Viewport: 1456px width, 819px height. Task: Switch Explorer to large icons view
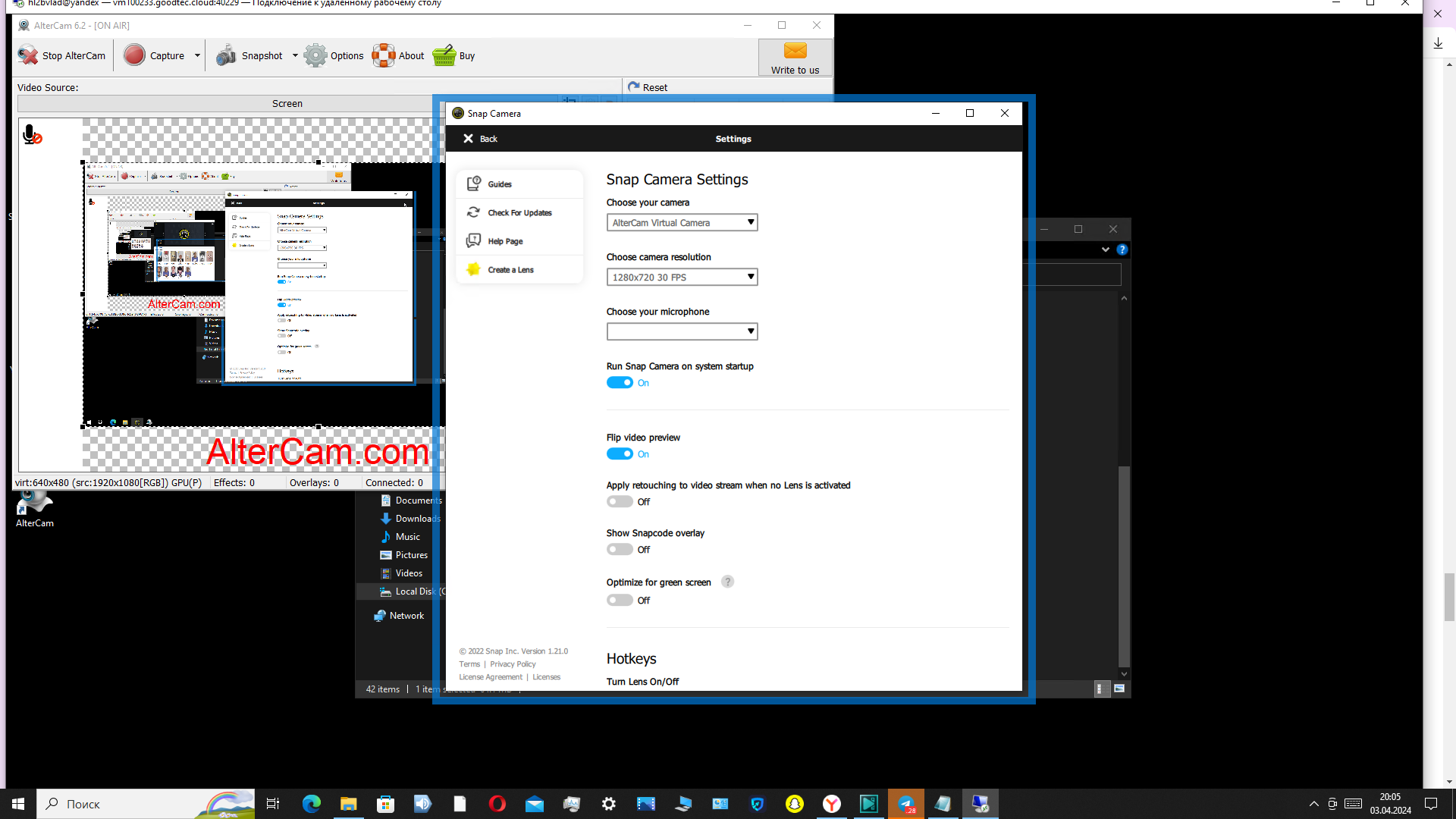pos(1119,689)
